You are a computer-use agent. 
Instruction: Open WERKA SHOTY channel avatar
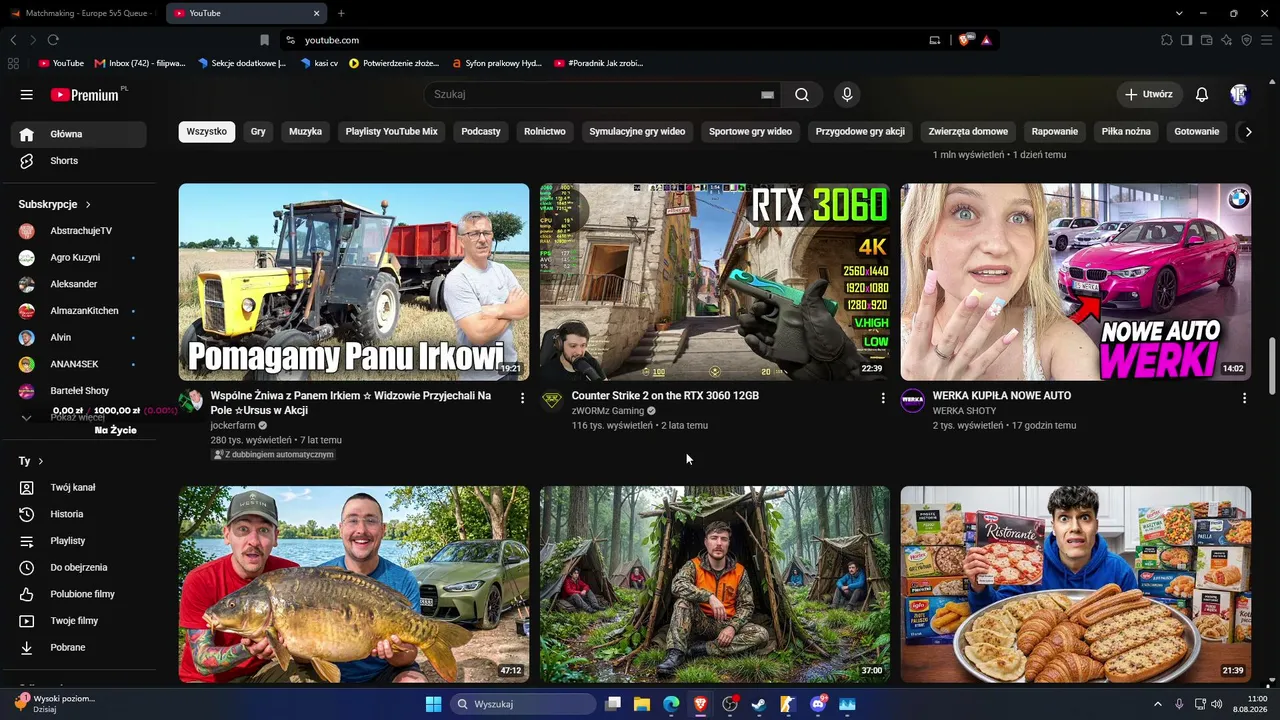pos(913,401)
